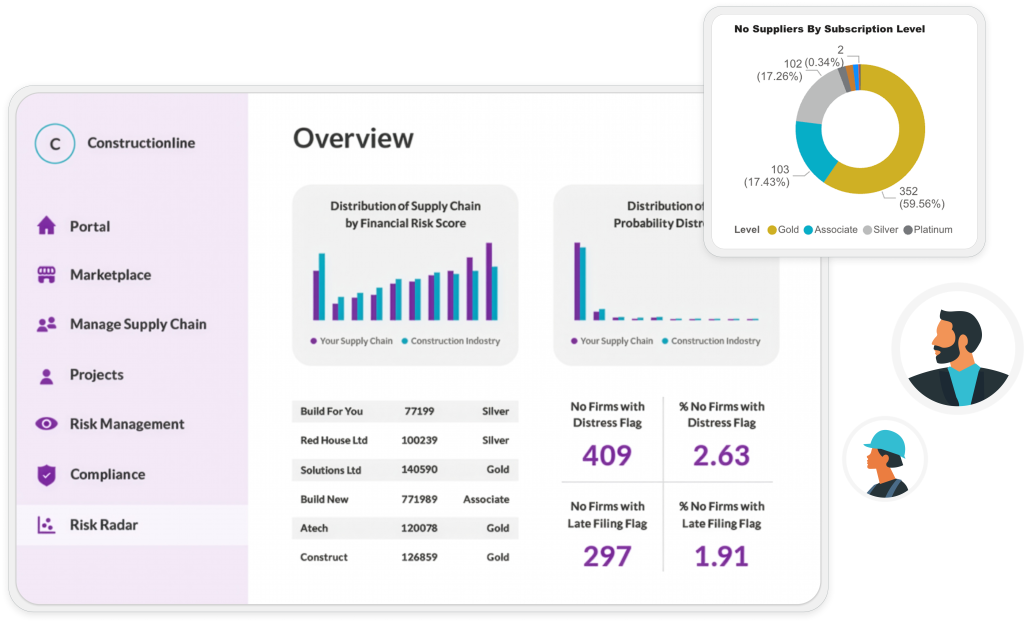Viewport: 1024px width, 623px height.
Task: Click the Manage Supply Chain people icon
Action: point(46,324)
